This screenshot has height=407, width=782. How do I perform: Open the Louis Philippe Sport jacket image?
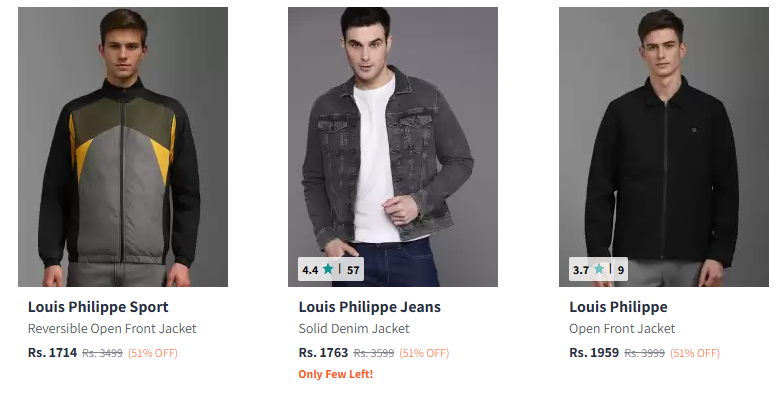pos(123,147)
